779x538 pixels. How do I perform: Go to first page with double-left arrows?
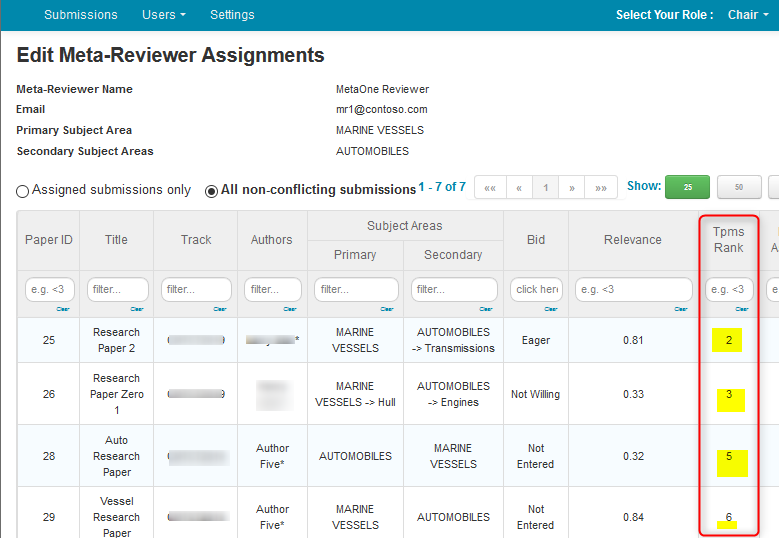(490, 187)
